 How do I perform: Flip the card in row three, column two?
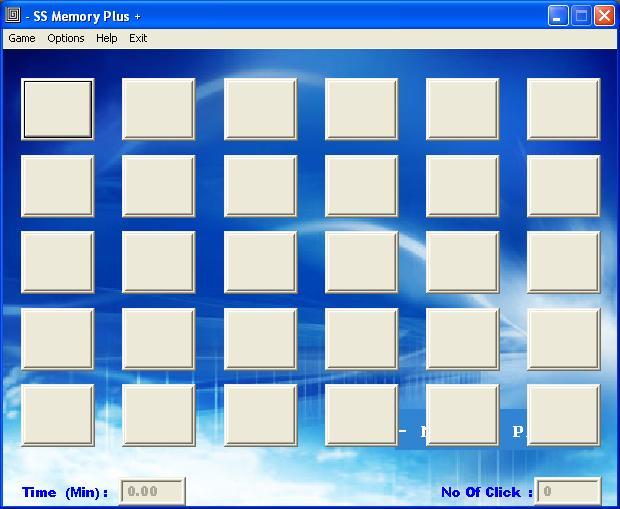[x=159, y=262]
